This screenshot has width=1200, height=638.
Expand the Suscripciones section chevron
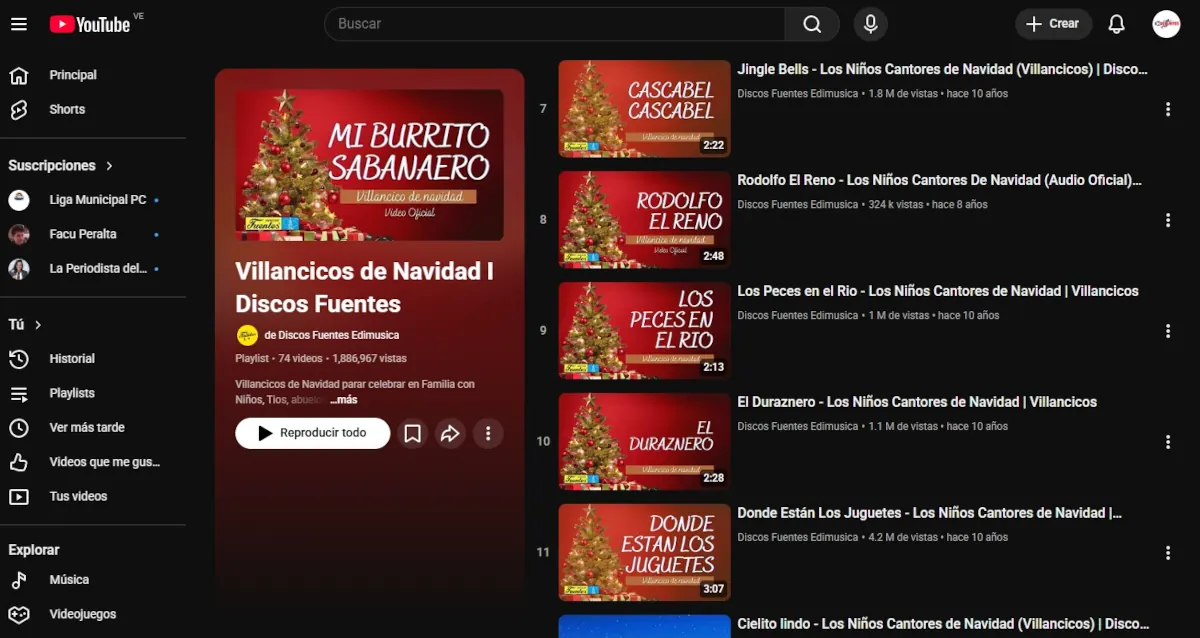(107, 165)
